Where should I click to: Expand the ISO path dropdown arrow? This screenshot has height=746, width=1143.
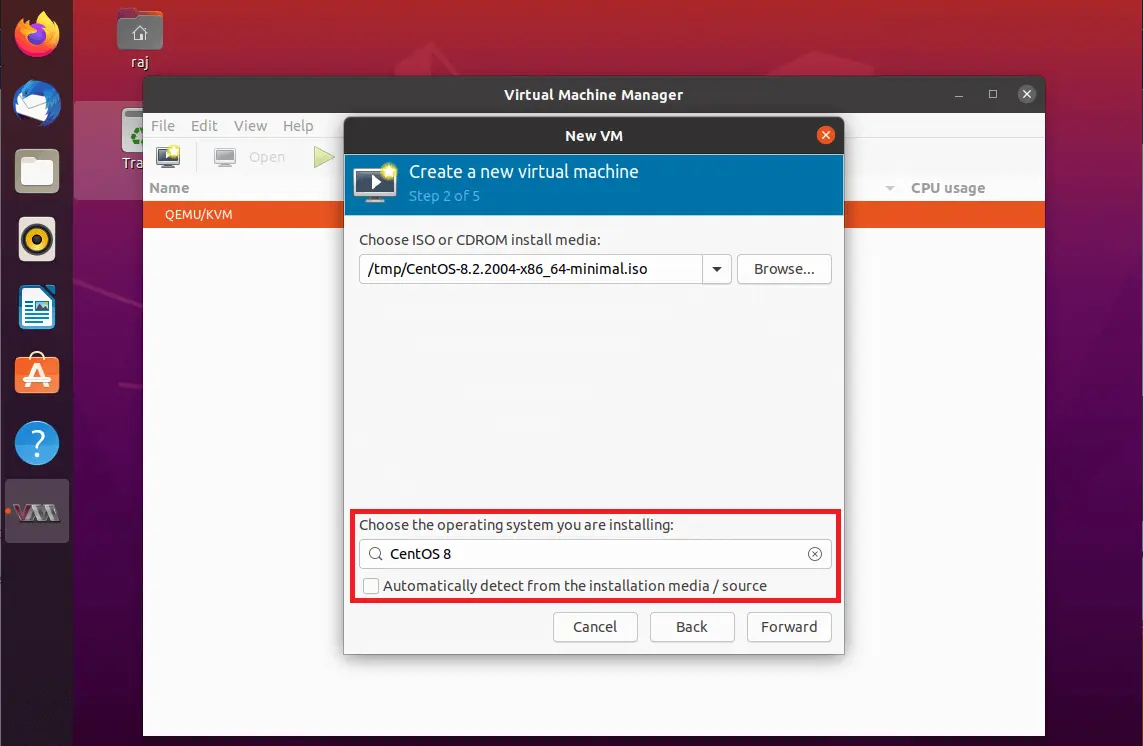click(717, 269)
